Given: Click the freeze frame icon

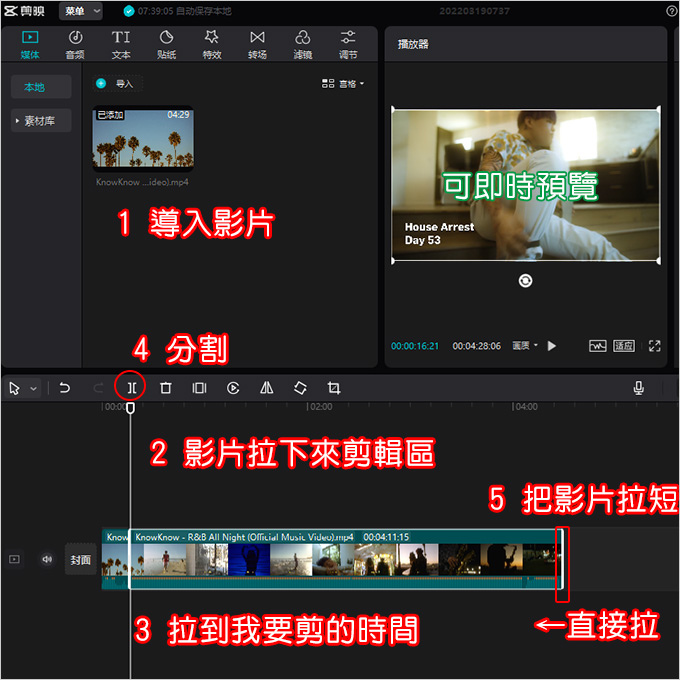Looking at the screenshot, I should [199, 387].
